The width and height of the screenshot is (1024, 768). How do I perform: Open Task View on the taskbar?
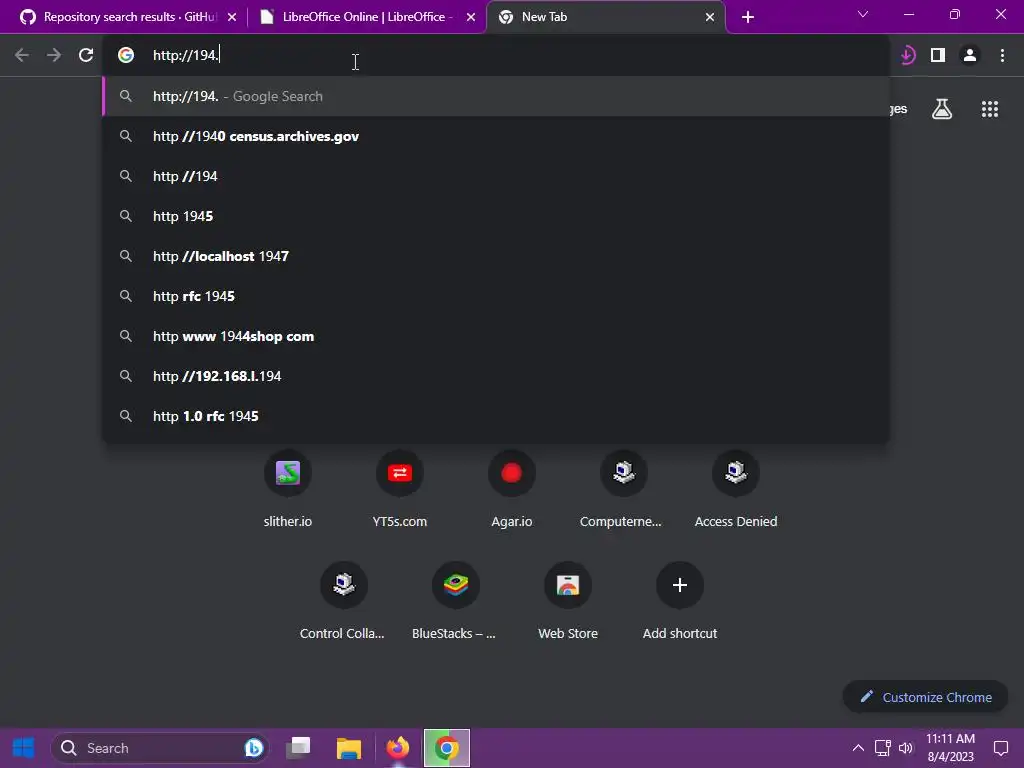300,748
